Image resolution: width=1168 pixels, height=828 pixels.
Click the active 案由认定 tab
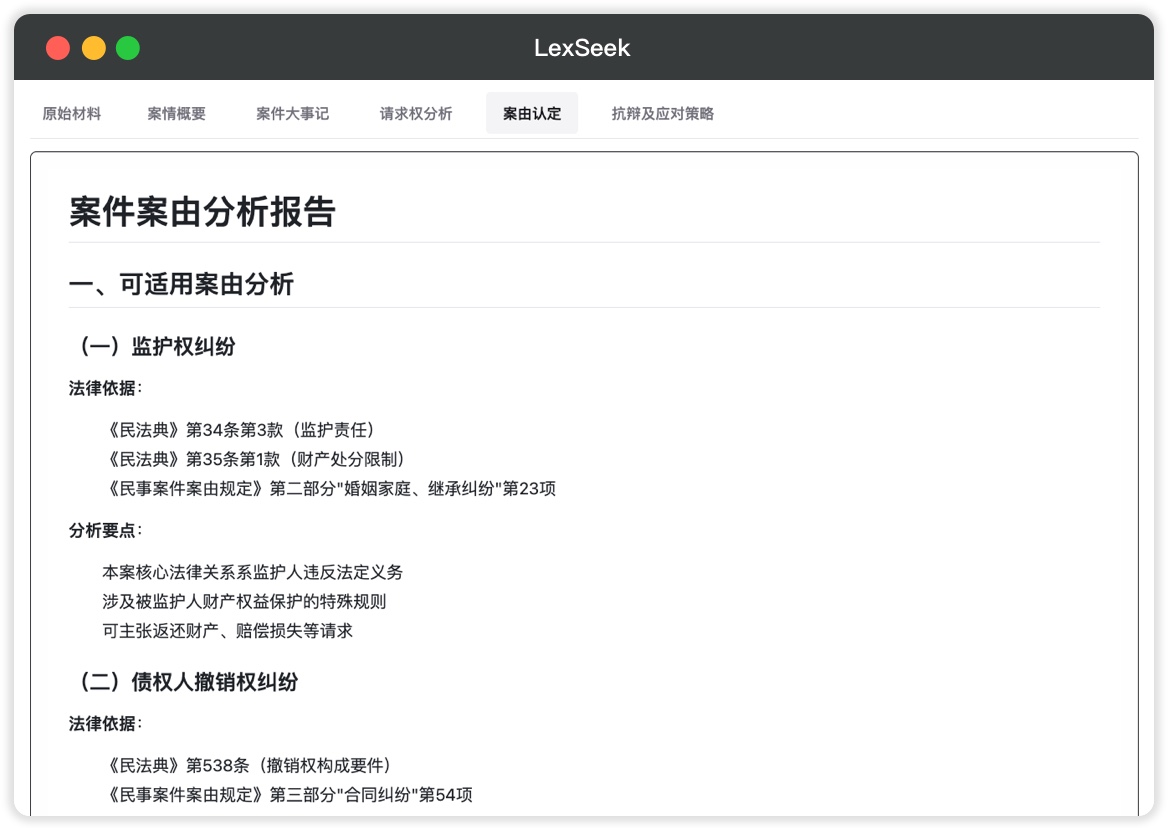(532, 114)
